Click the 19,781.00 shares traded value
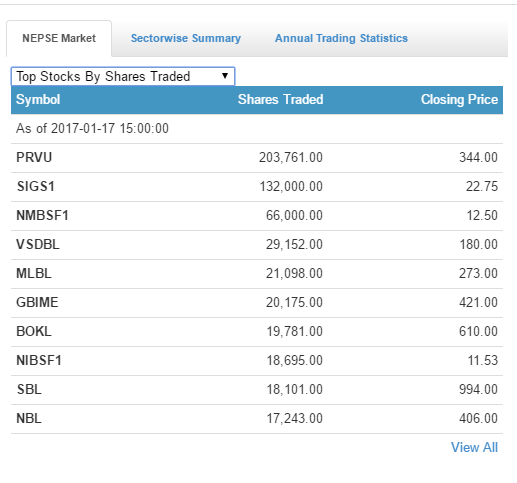The image size is (517, 483). (295, 331)
